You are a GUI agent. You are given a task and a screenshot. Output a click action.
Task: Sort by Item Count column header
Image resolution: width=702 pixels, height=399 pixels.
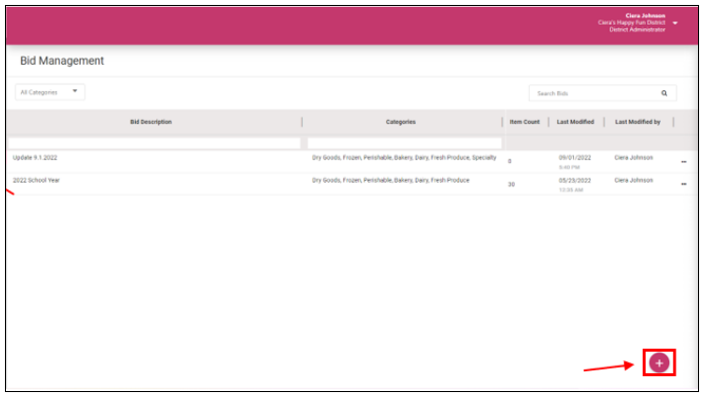[x=524, y=122]
